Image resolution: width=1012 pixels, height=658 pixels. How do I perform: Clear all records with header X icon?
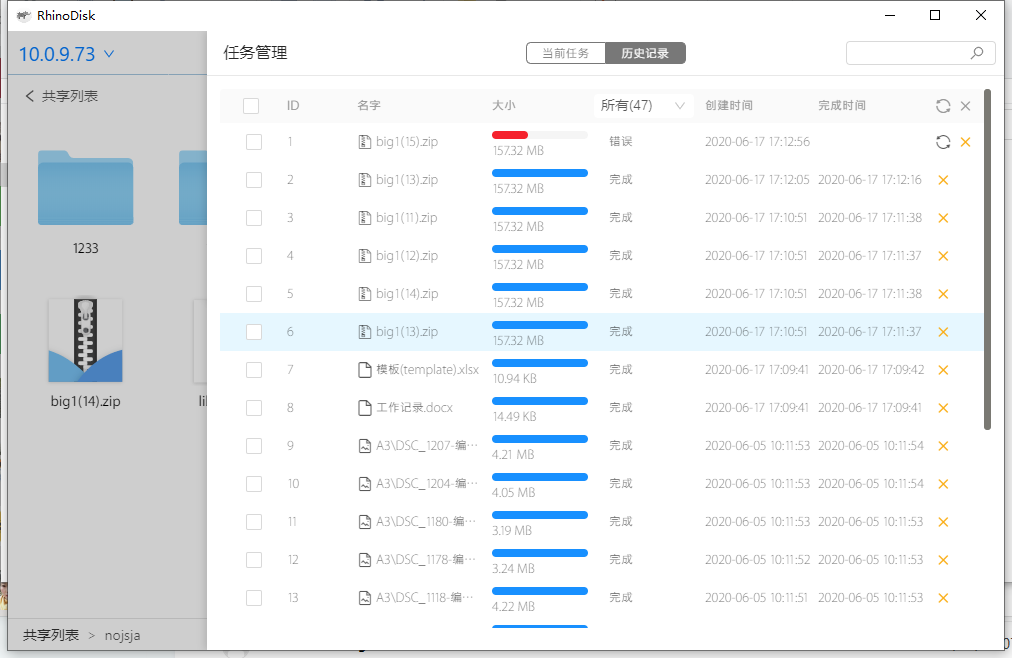click(x=965, y=106)
